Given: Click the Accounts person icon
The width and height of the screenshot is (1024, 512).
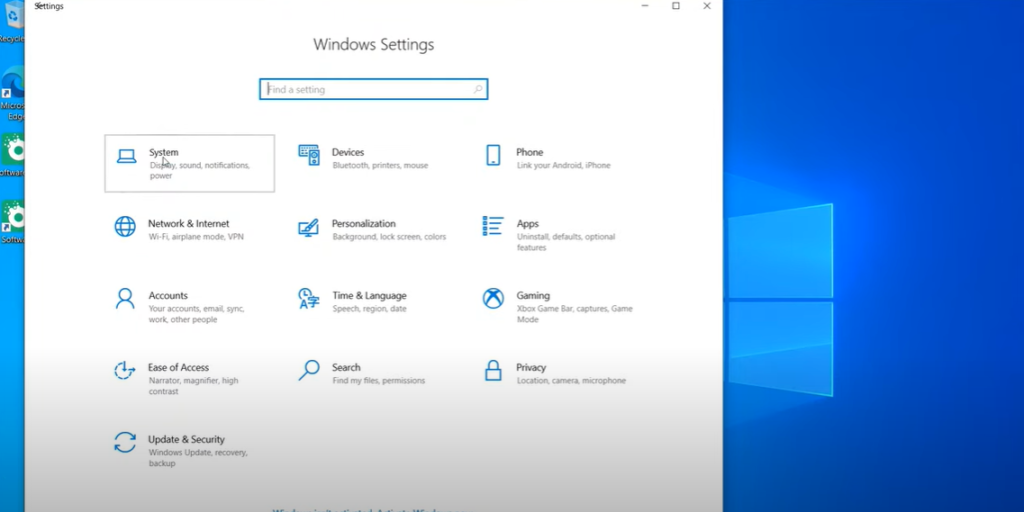Looking at the screenshot, I should [125, 298].
